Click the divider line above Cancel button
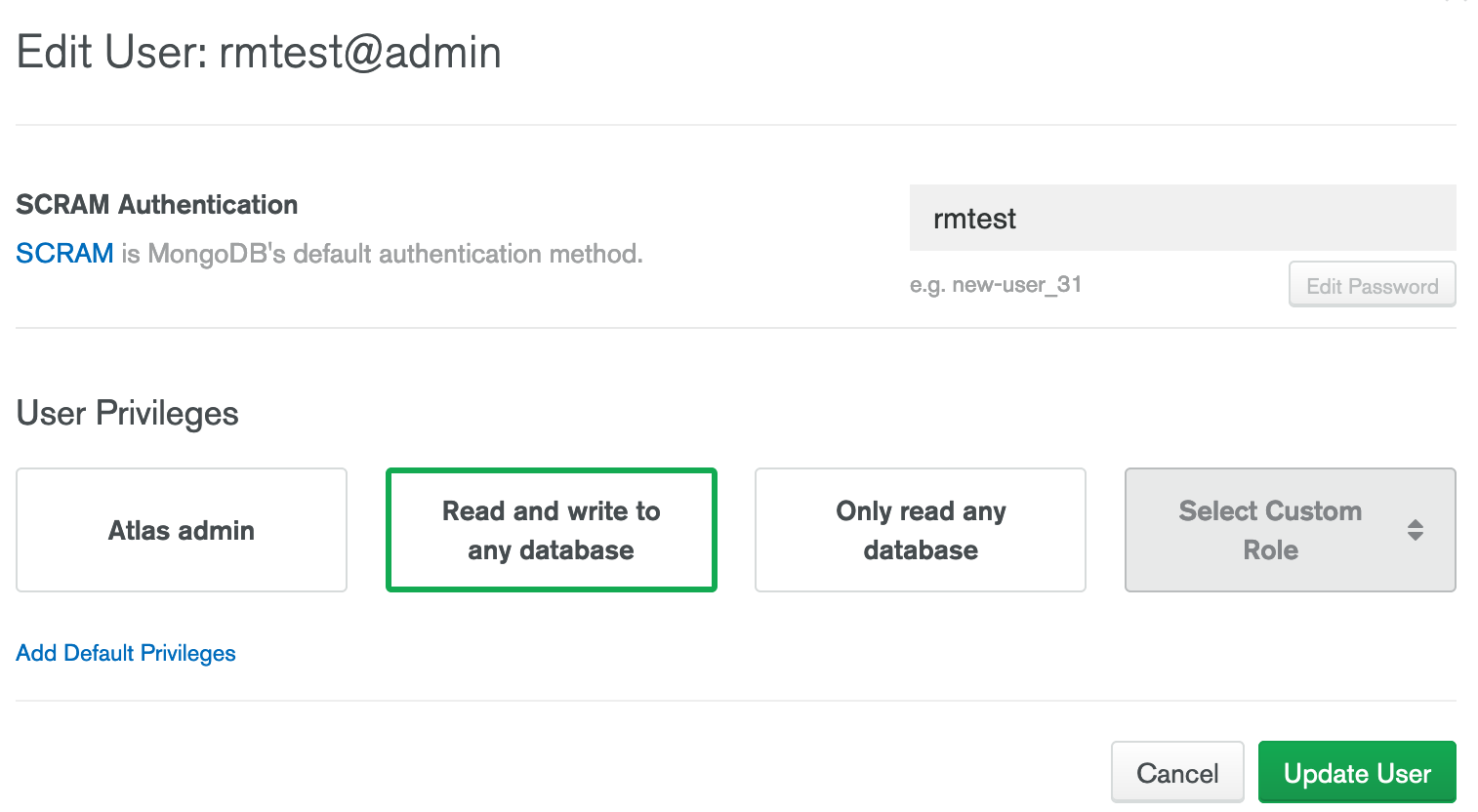 [x=736, y=701]
